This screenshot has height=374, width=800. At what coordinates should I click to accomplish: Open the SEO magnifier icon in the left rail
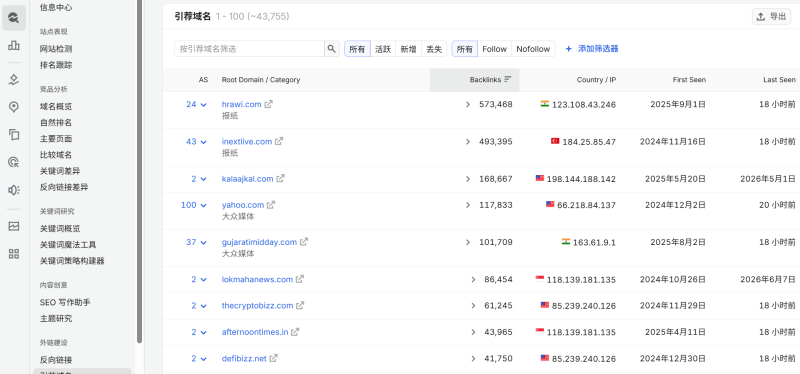14,18
